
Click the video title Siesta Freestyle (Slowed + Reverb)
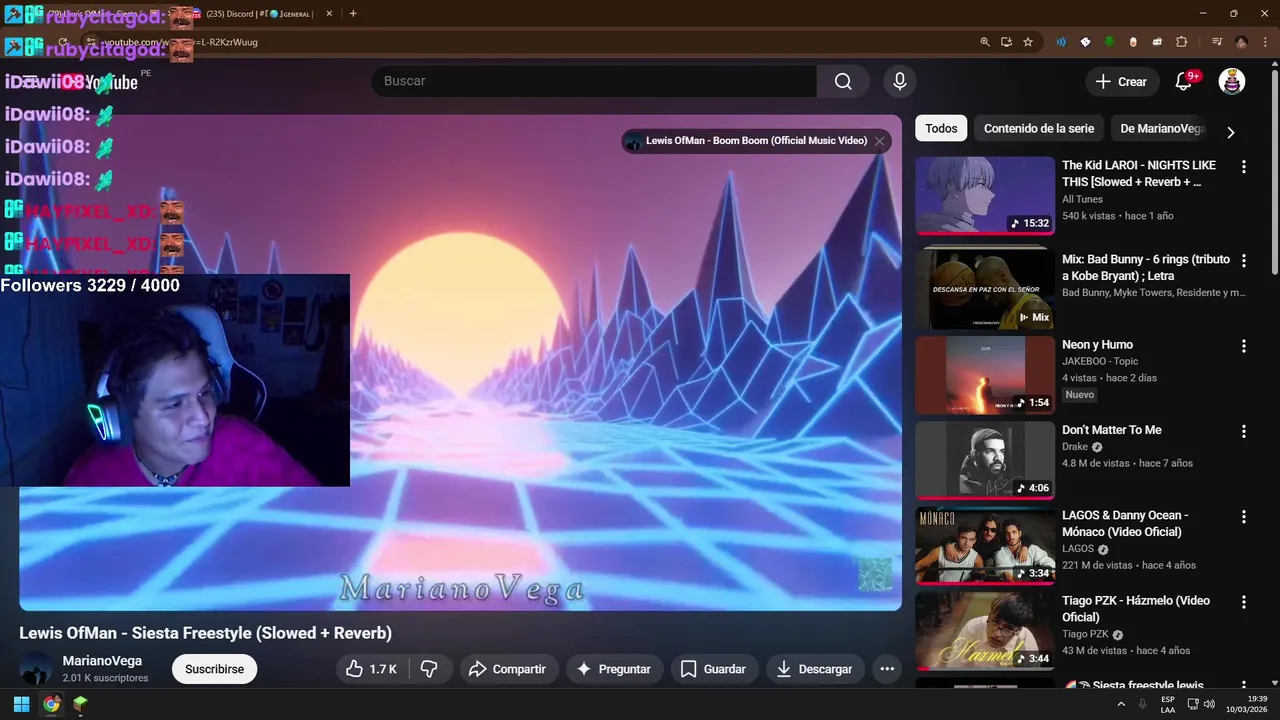point(205,633)
